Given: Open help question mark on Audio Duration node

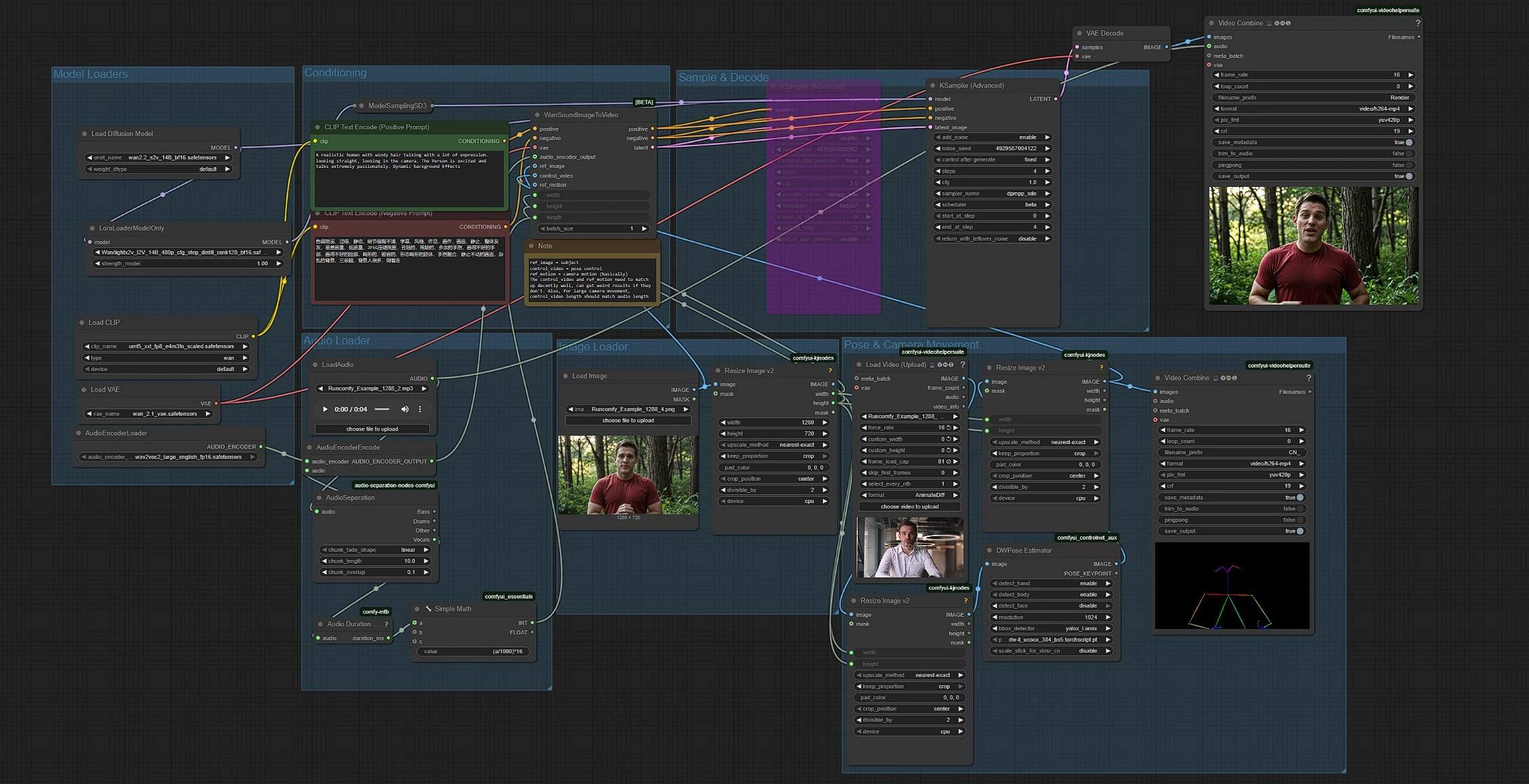Looking at the screenshot, I should point(387,624).
